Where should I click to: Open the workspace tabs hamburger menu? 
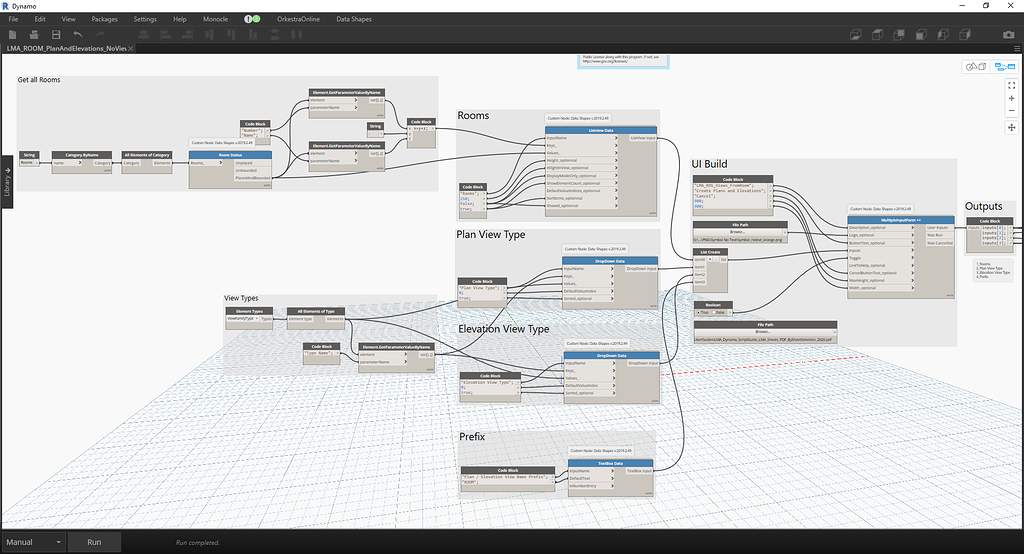click(x=1017, y=48)
